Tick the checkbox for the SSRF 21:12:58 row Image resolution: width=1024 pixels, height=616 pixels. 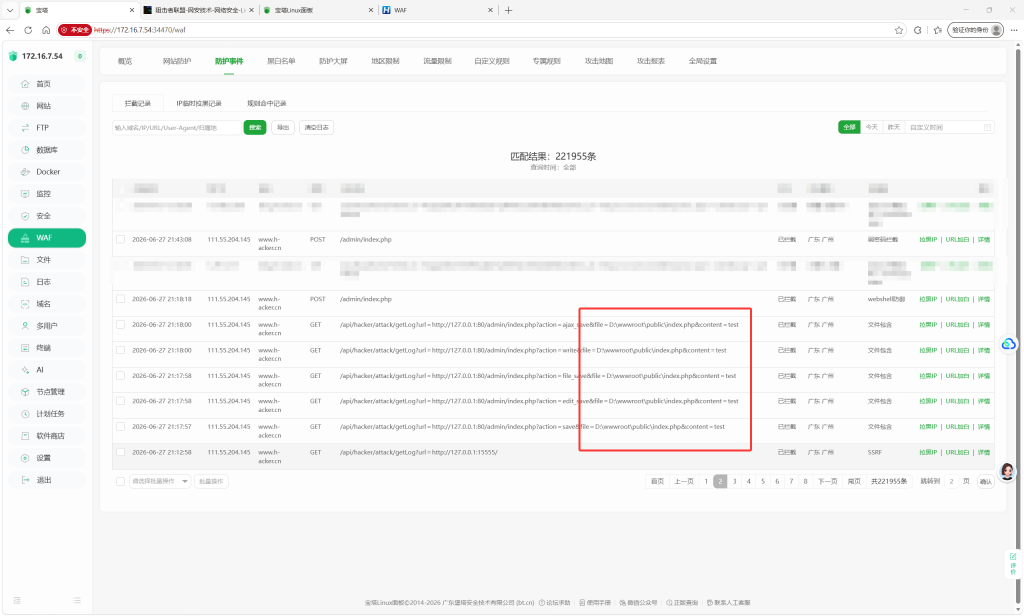[x=120, y=452]
